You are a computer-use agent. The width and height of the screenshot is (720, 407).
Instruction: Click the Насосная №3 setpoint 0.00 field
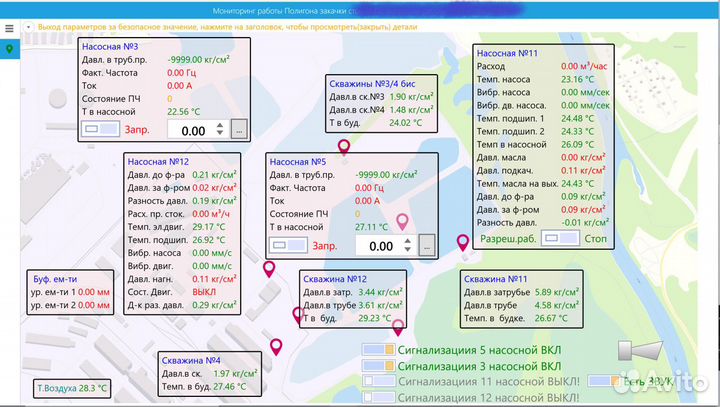193,130
